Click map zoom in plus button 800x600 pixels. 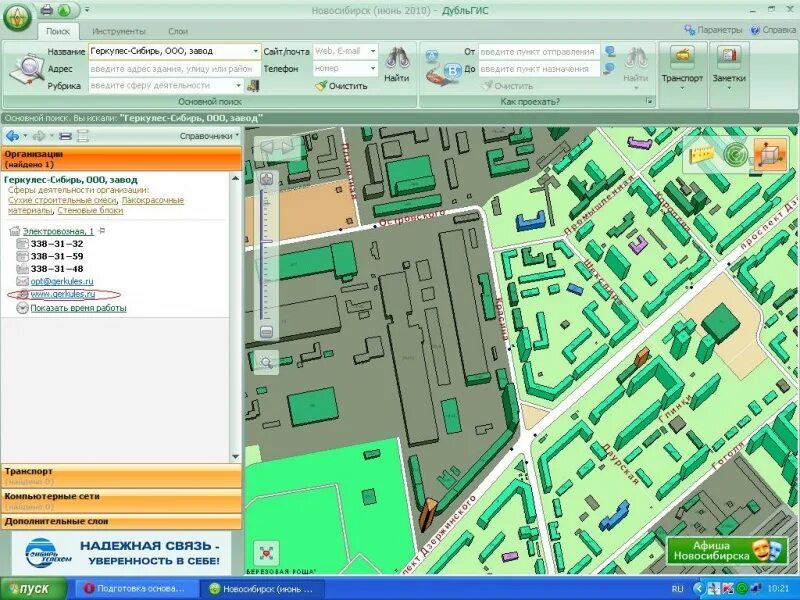266,179
